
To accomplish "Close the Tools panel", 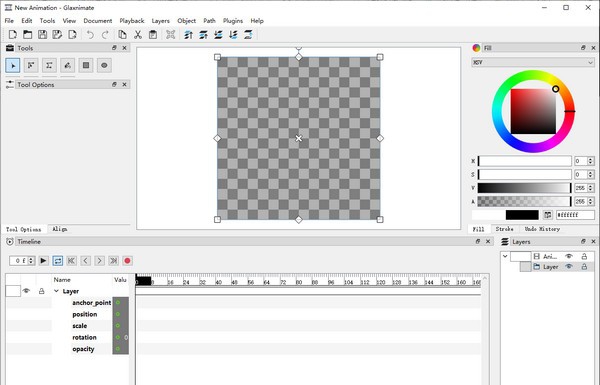I will 124,48.
